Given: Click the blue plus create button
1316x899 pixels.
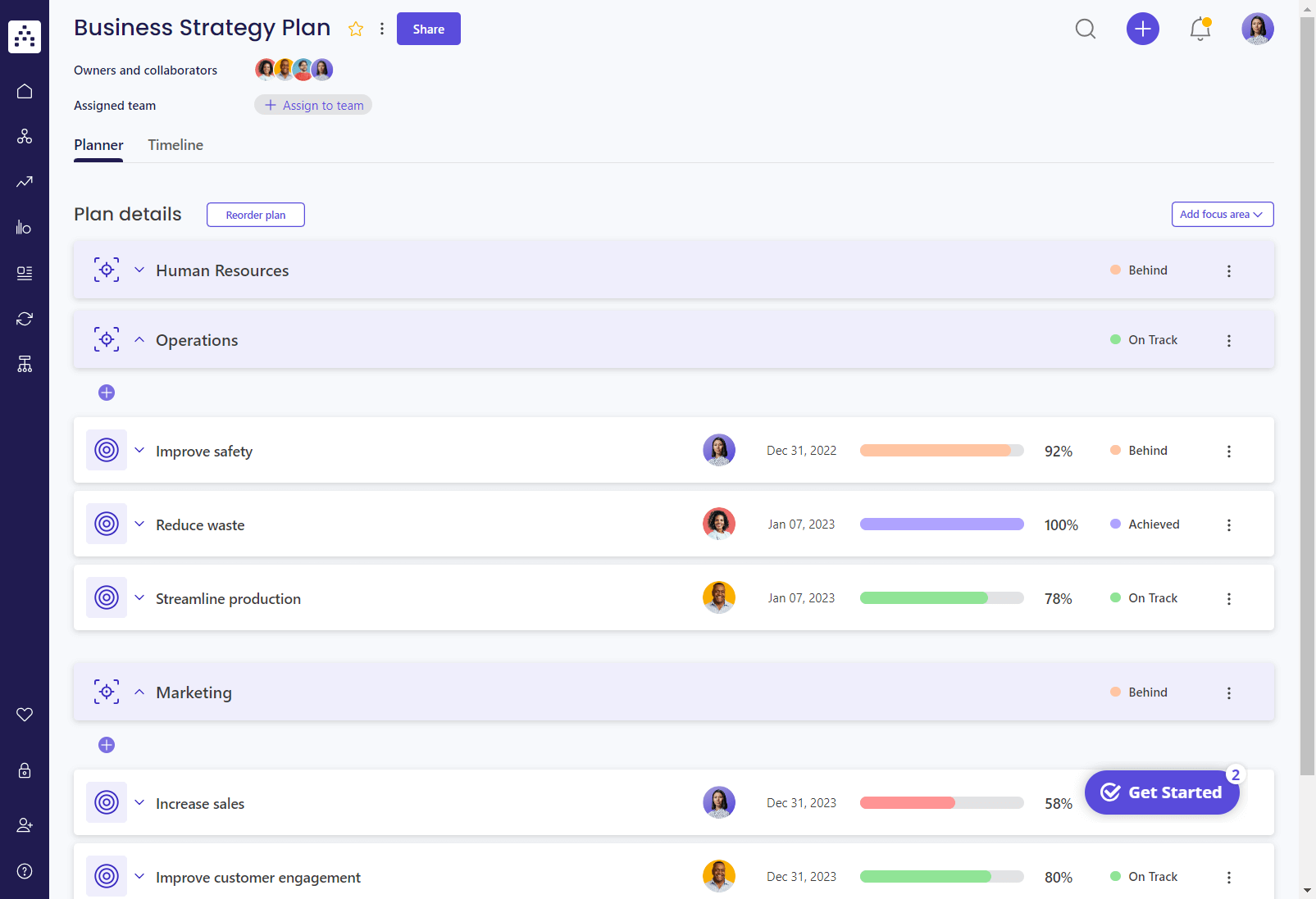Looking at the screenshot, I should coord(1142,30).
